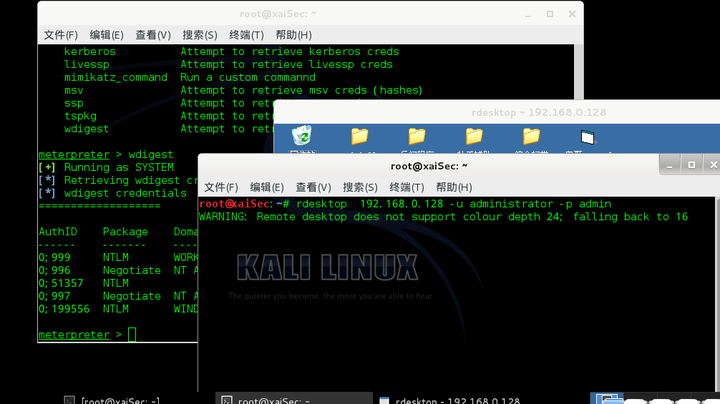This screenshot has width=720, height=404.
Task: Open 搜索(S) menu in front terminal
Action: coord(360,187)
